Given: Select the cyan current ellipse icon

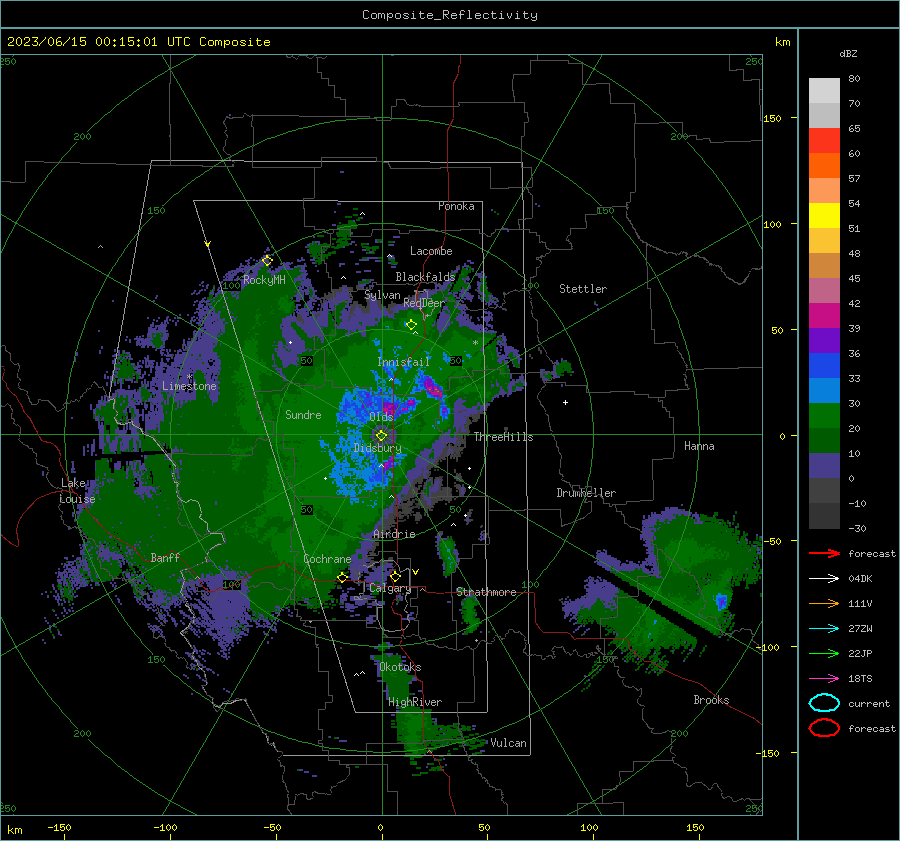Looking at the screenshot, I should [824, 703].
